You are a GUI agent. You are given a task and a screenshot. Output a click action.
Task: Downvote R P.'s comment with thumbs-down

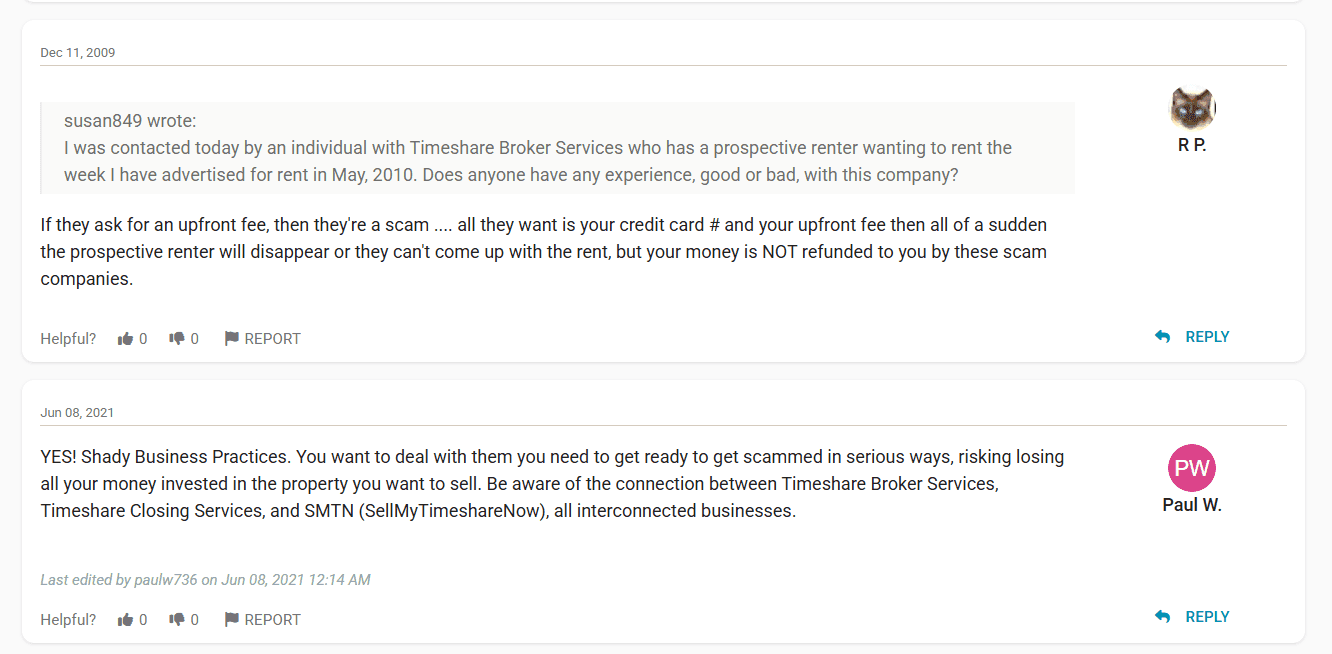(x=177, y=339)
